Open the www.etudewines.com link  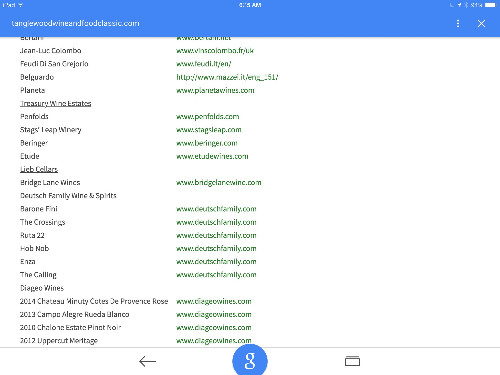tap(212, 156)
